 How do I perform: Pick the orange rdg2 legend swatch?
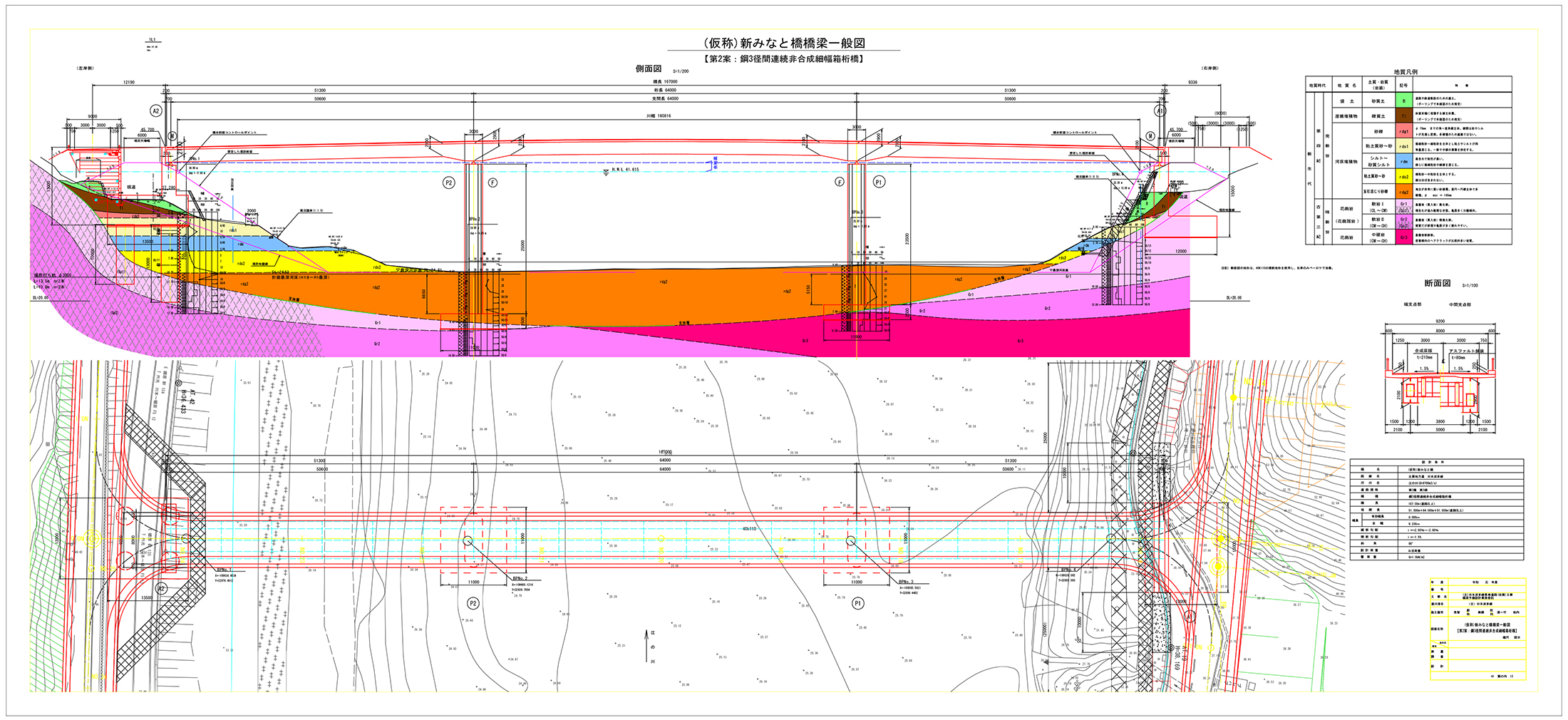coord(1403,192)
